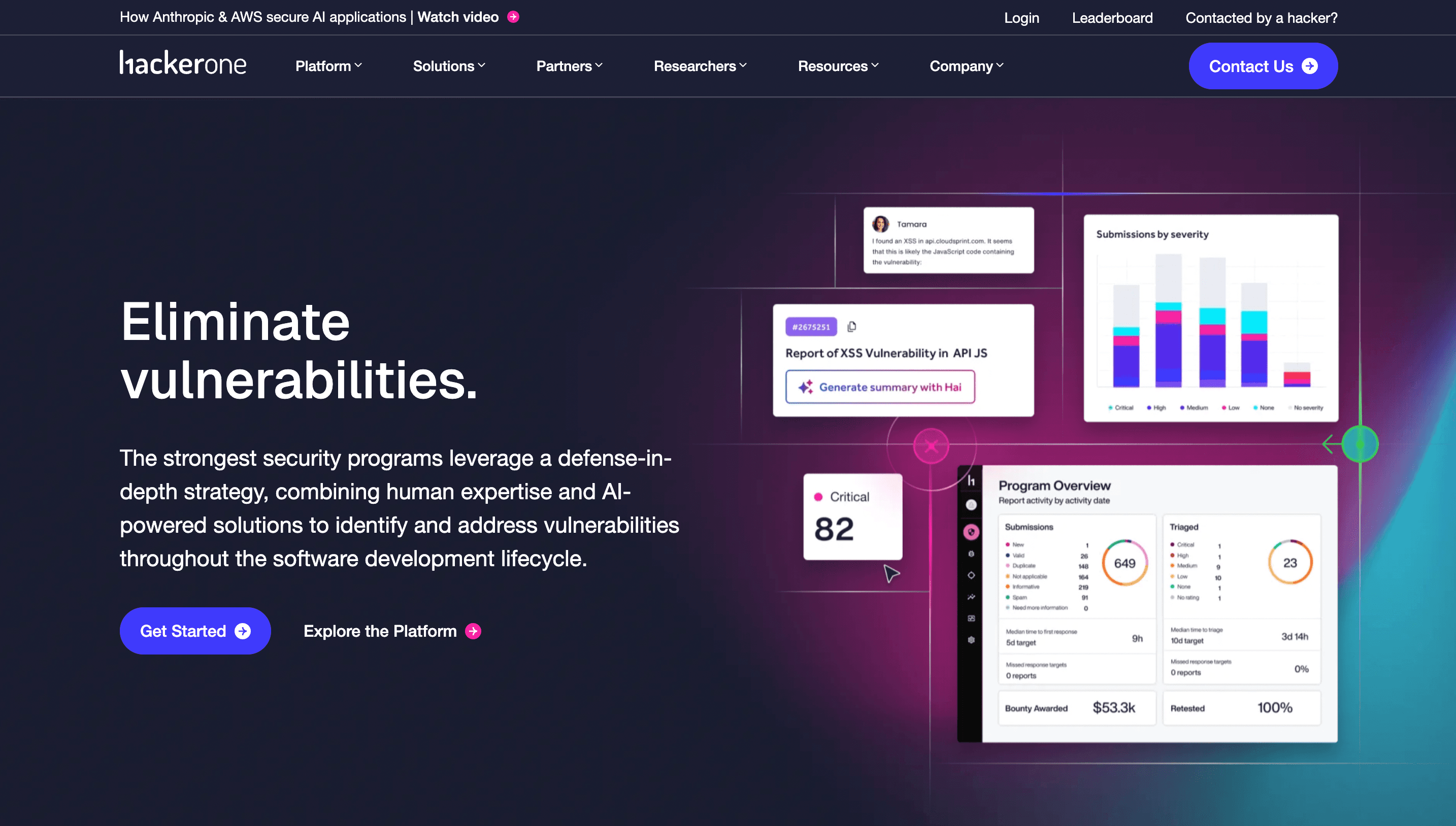This screenshot has height=826, width=1456.
Task: Expand Partners menu
Action: (x=569, y=66)
